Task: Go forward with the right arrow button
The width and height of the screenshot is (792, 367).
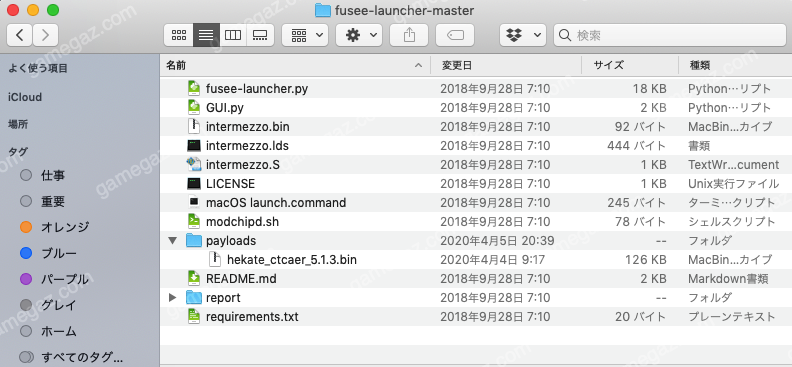Action: [x=45, y=35]
